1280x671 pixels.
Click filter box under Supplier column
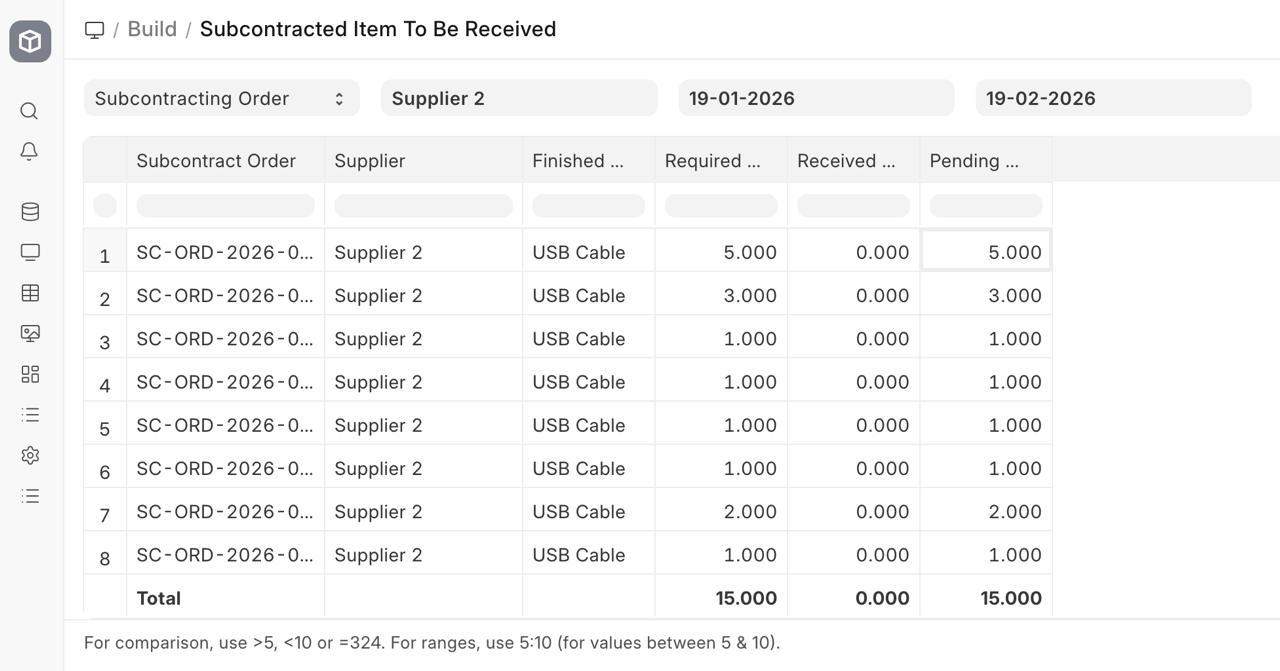[x=423, y=206]
